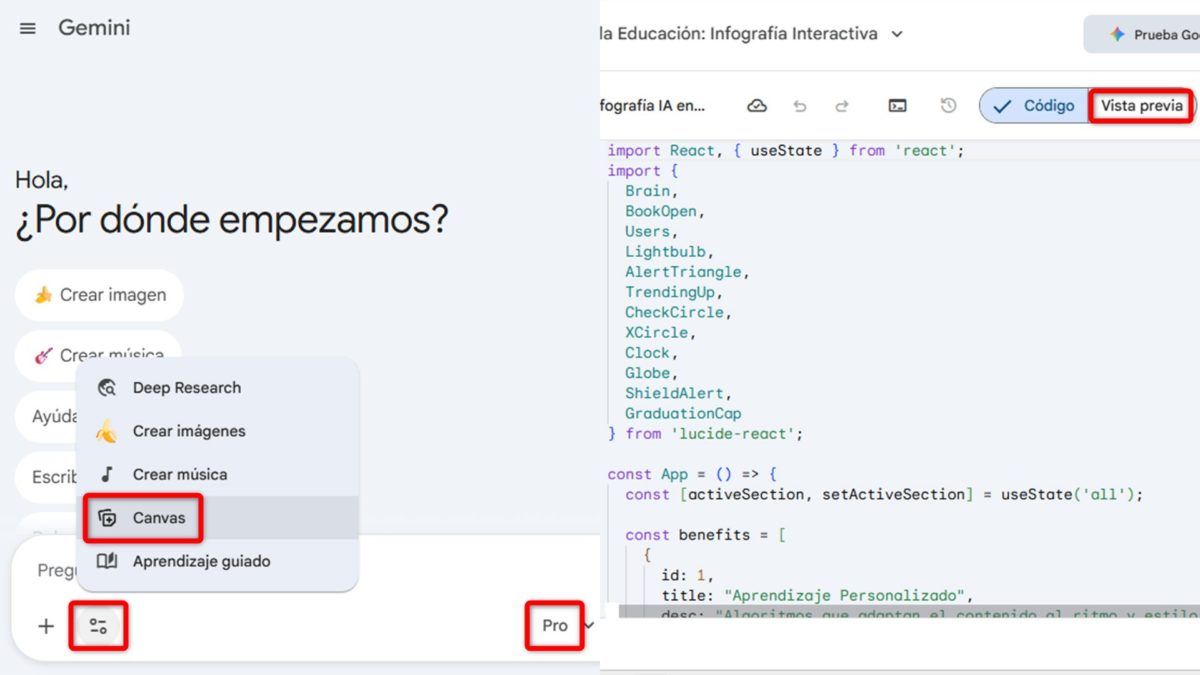Click the ¿Por dónde empezamos? heading
This screenshot has height=675, width=1200.
tap(232, 219)
